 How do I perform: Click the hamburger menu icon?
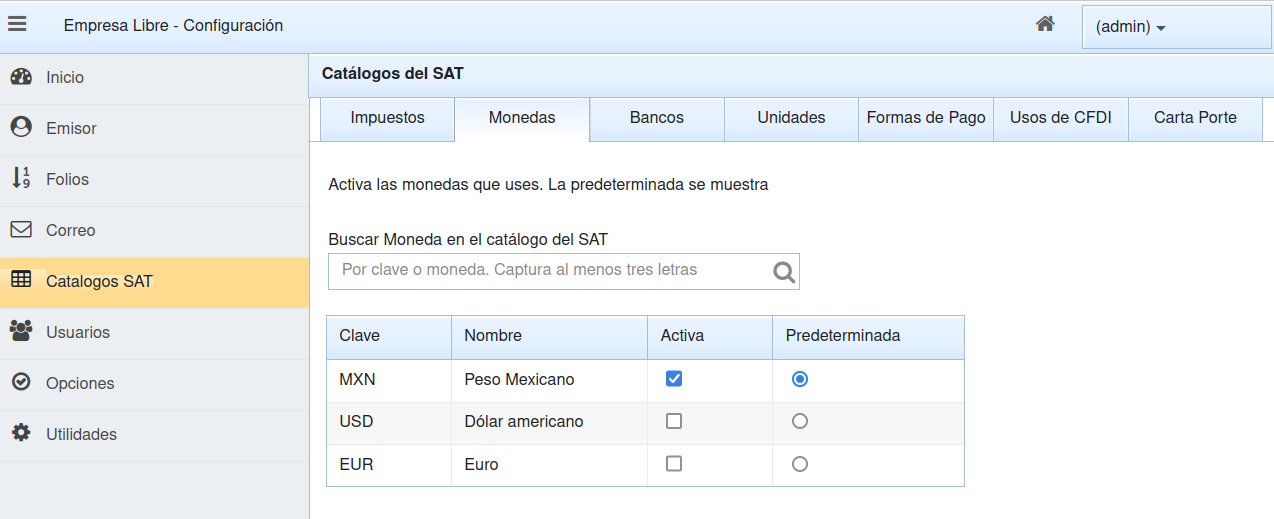17,25
